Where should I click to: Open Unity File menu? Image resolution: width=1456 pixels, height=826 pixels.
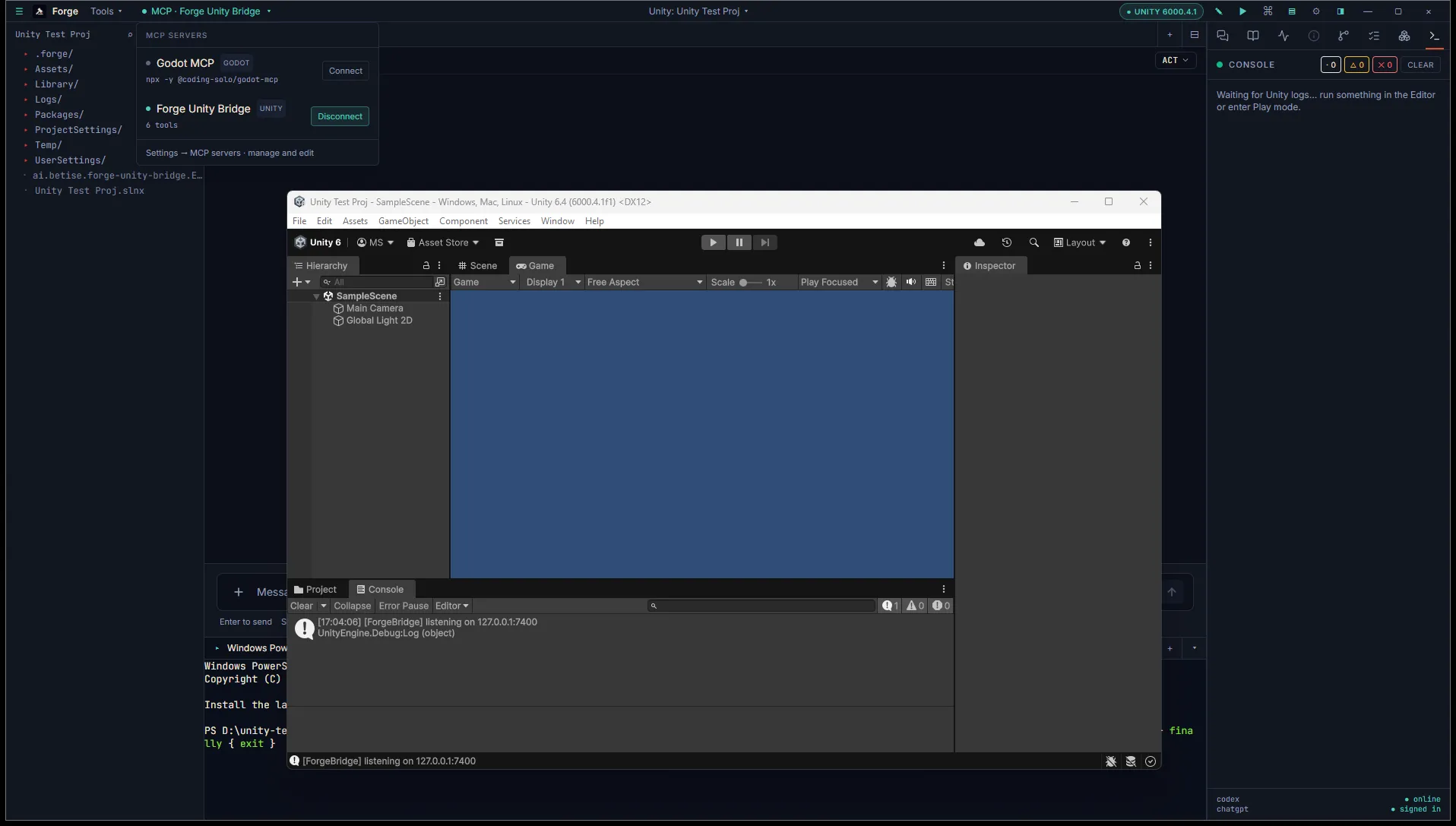pos(299,221)
